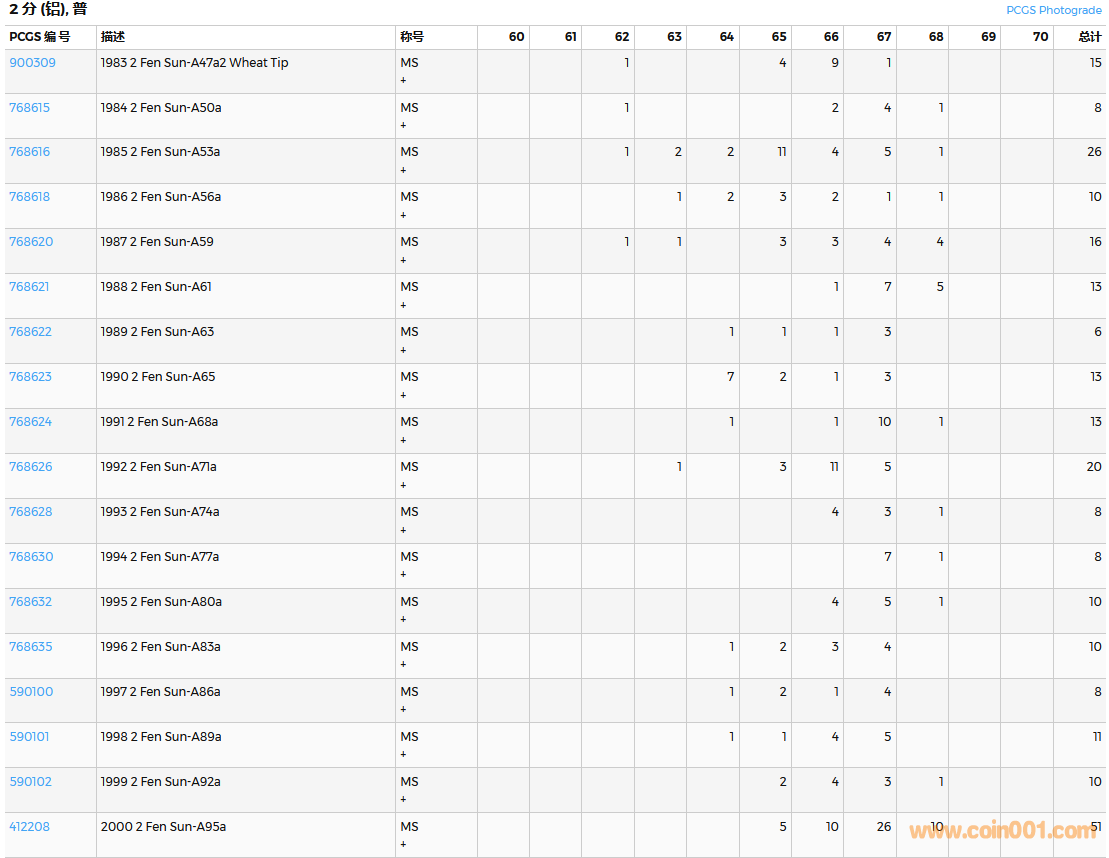This screenshot has height=858, width=1109.
Task: Open PCGS number 900309 link
Action: [32, 63]
